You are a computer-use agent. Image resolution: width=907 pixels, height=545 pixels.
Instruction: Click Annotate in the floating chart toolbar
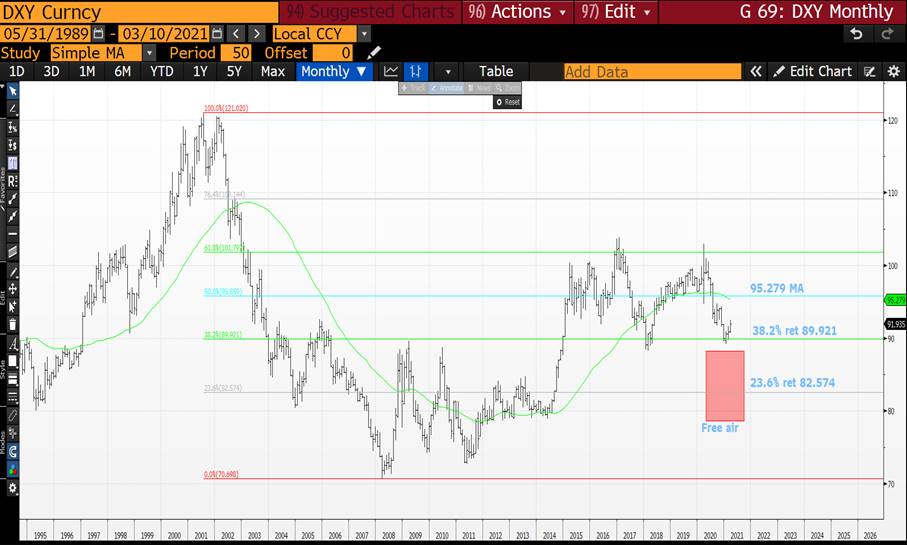[x=447, y=88]
